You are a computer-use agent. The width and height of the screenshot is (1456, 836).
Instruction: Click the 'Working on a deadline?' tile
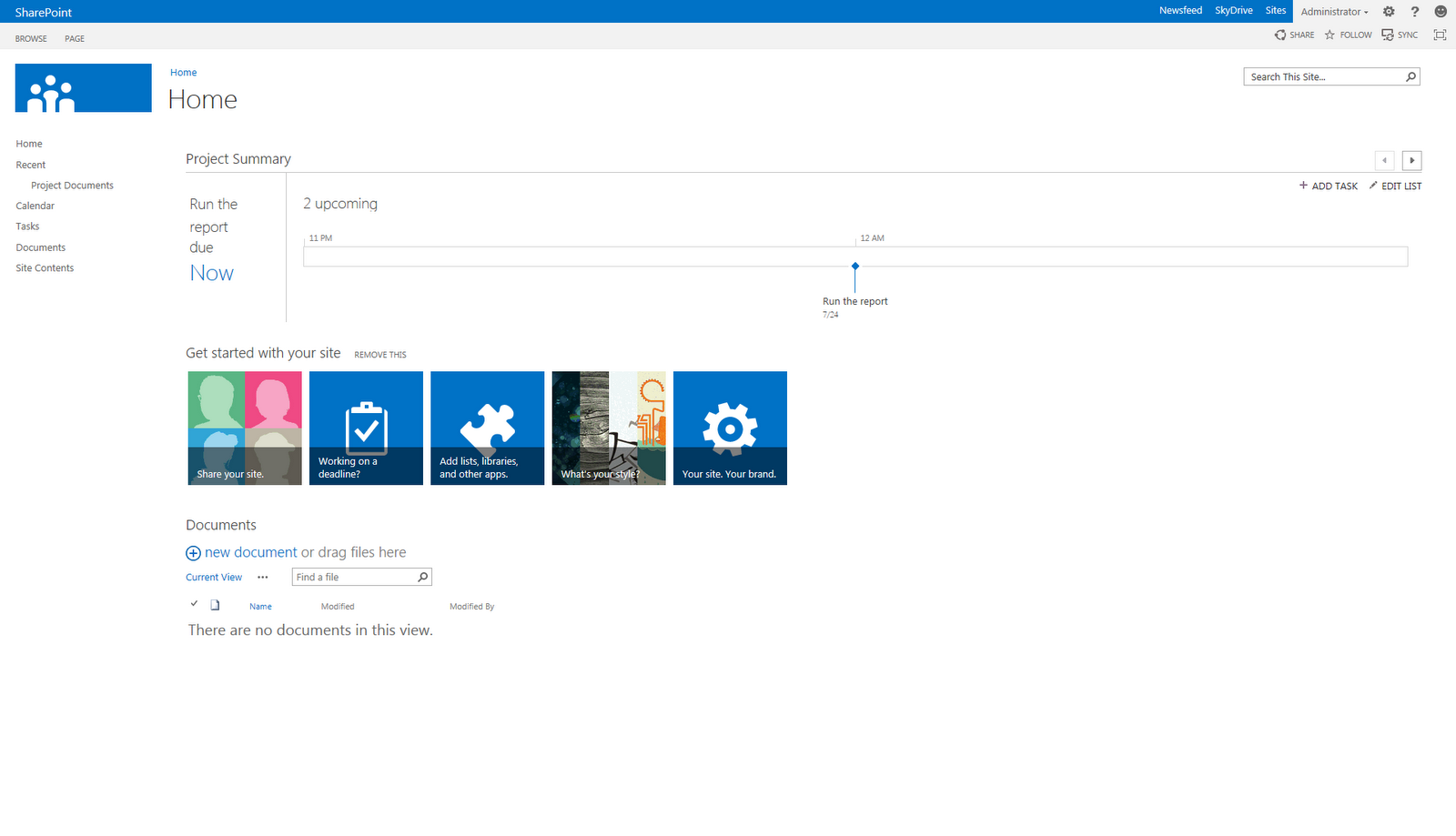click(366, 428)
